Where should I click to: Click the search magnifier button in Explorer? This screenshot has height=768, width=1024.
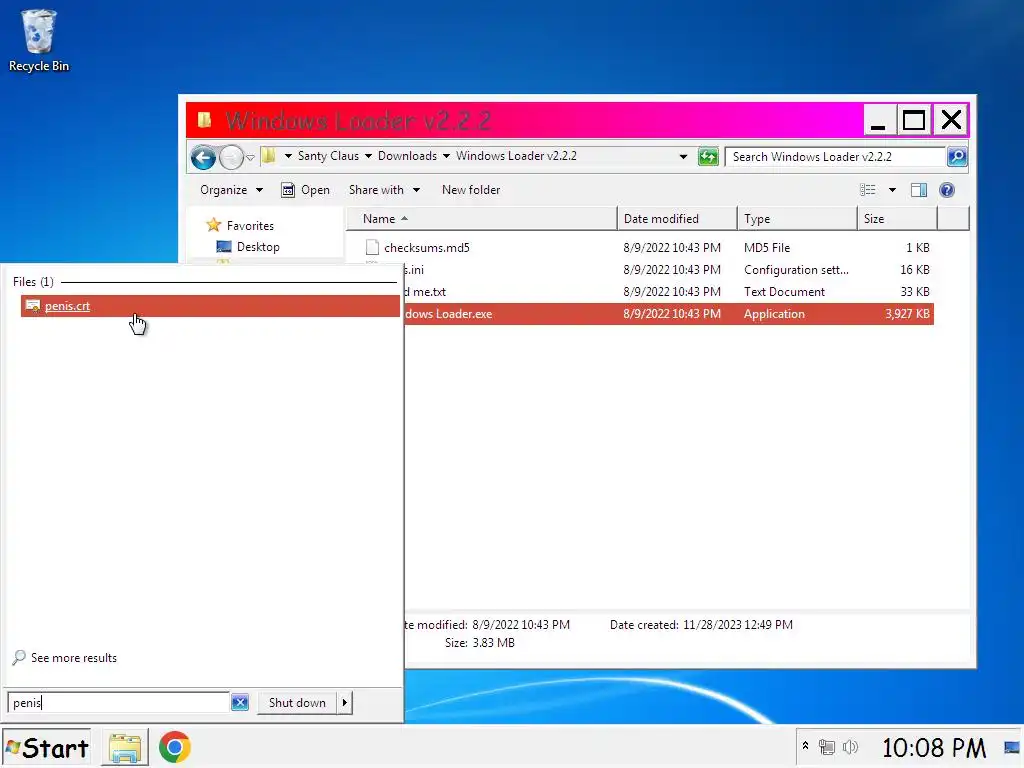click(x=957, y=157)
